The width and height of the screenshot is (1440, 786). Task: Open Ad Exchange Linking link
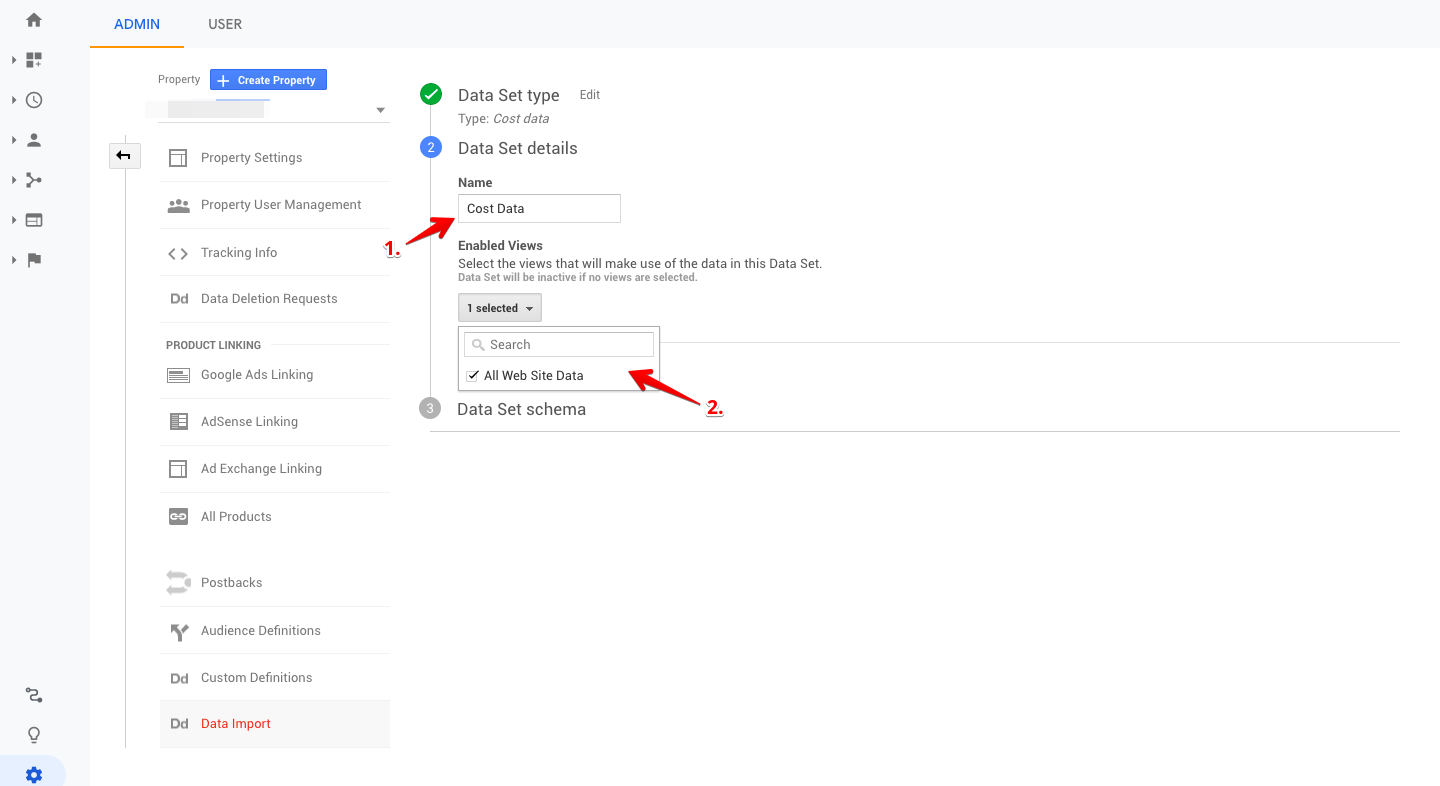pyautogui.click(x=261, y=469)
